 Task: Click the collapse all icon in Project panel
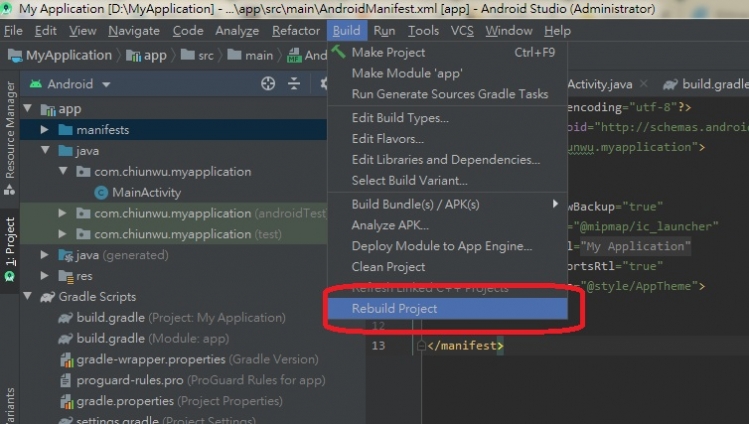click(294, 84)
